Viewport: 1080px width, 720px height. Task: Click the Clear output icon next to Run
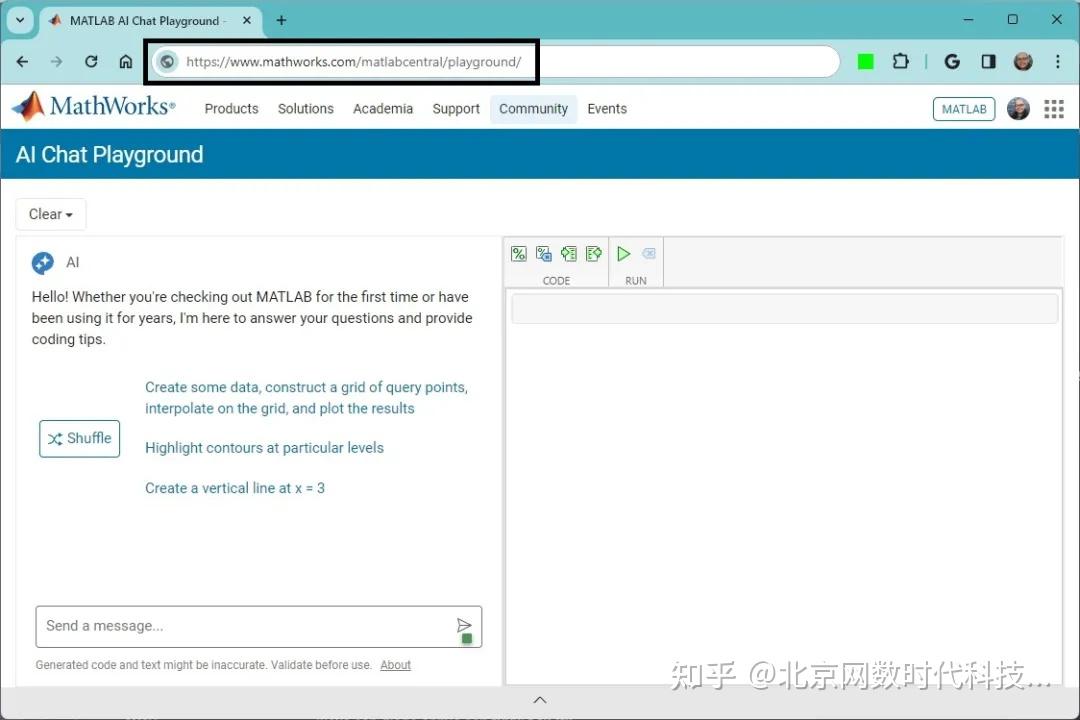pyautogui.click(x=648, y=254)
